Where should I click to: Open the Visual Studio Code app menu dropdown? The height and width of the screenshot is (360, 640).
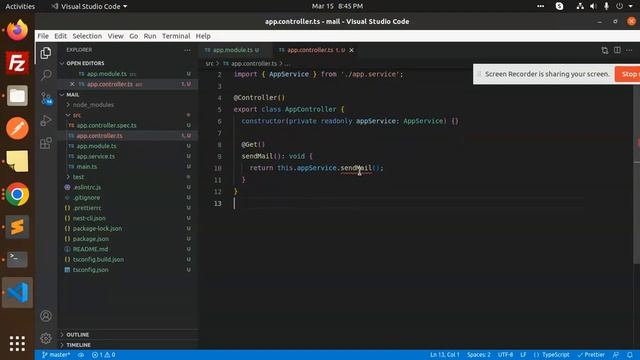pos(89,6)
